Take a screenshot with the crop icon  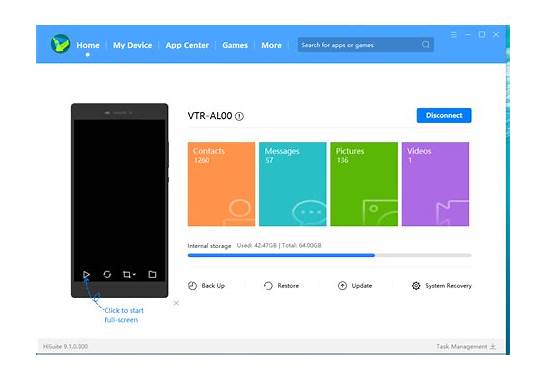coord(127,274)
